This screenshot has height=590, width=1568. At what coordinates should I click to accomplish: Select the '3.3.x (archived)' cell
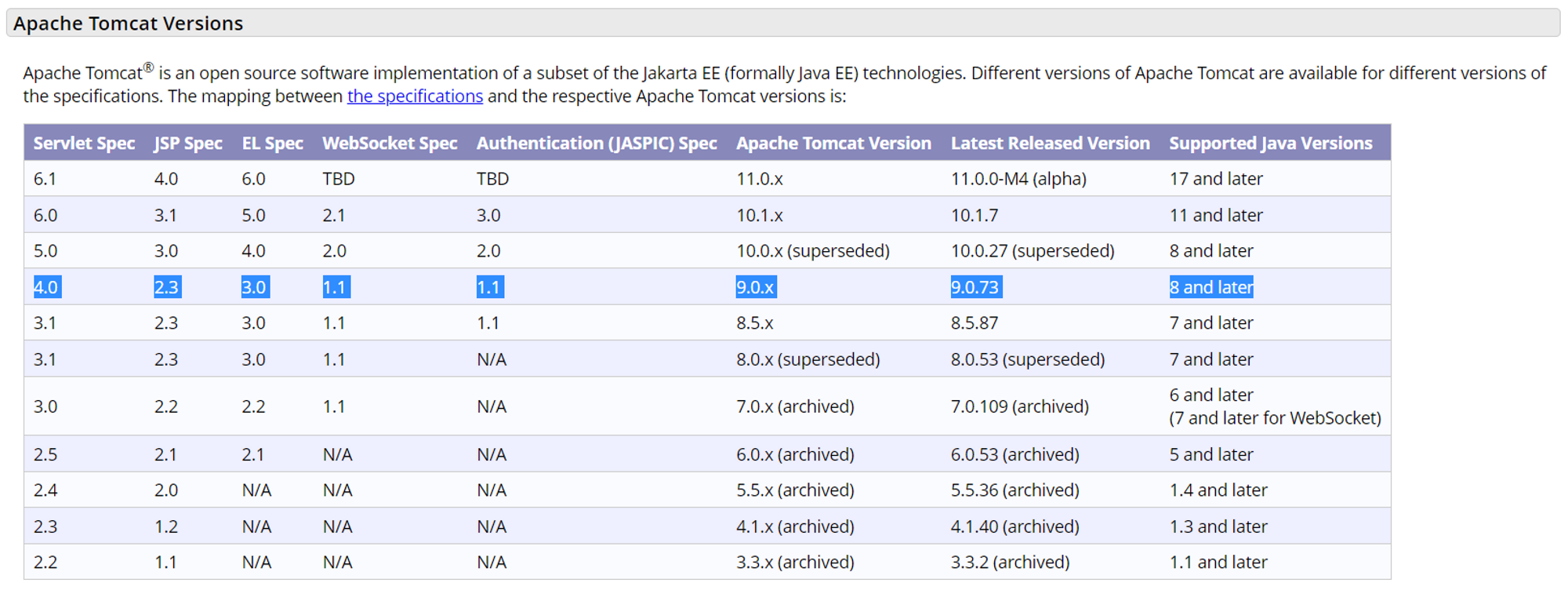tap(795, 563)
